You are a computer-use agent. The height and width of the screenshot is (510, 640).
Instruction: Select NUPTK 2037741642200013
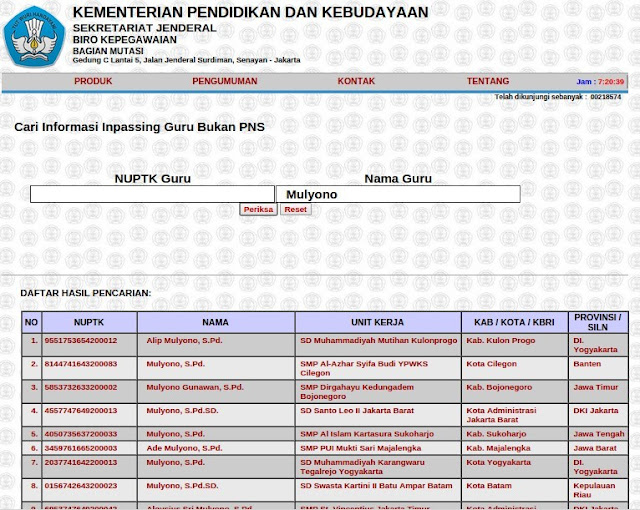[81, 462]
